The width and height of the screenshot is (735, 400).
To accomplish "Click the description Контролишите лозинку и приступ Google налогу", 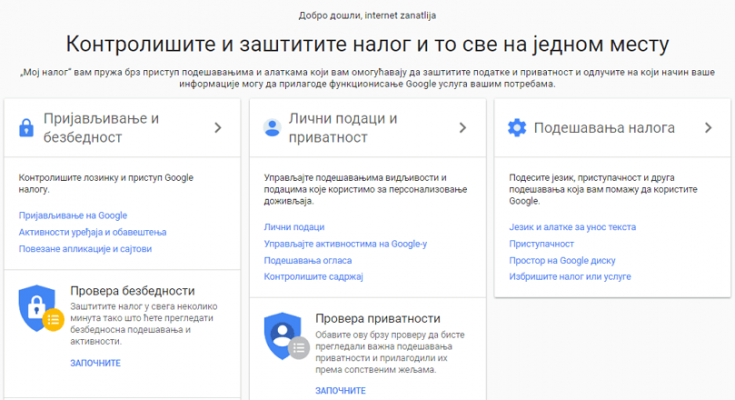I will [x=106, y=183].
